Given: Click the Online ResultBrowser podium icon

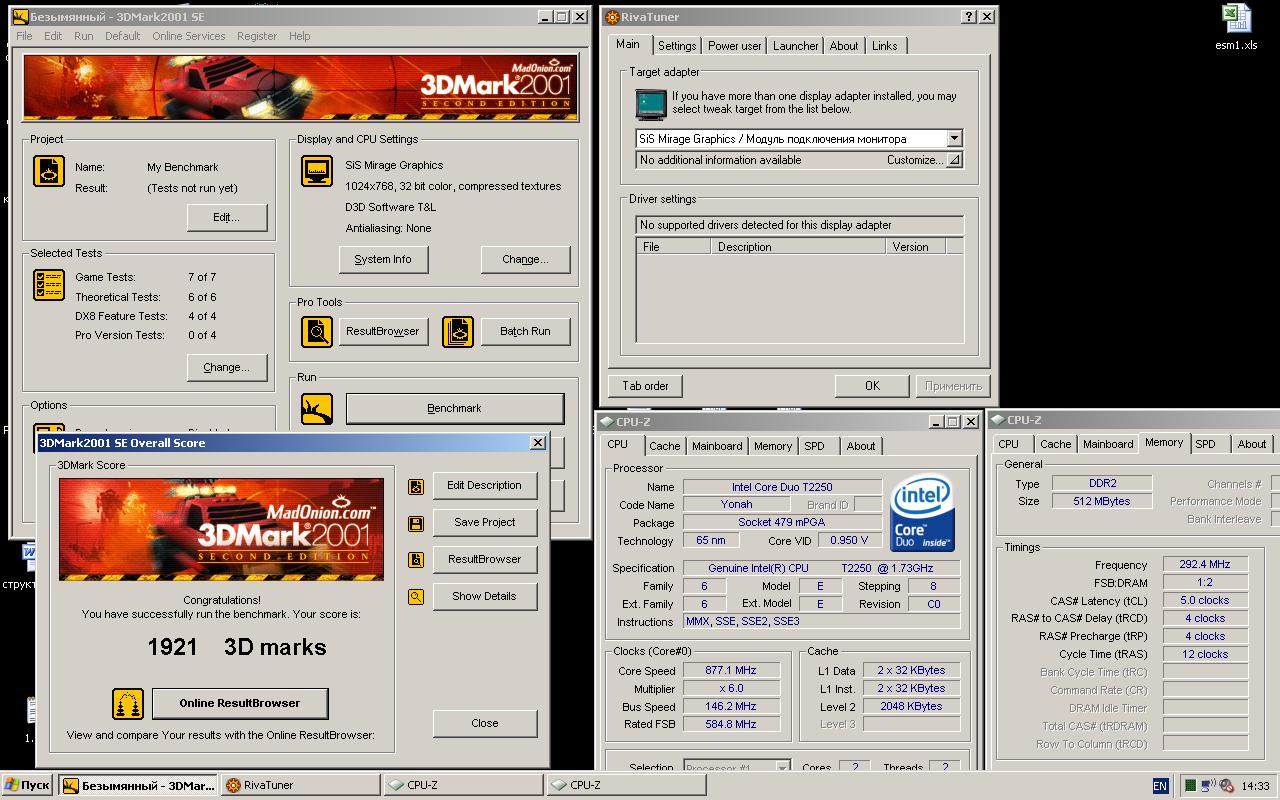Looking at the screenshot, I should coord(128,704).
